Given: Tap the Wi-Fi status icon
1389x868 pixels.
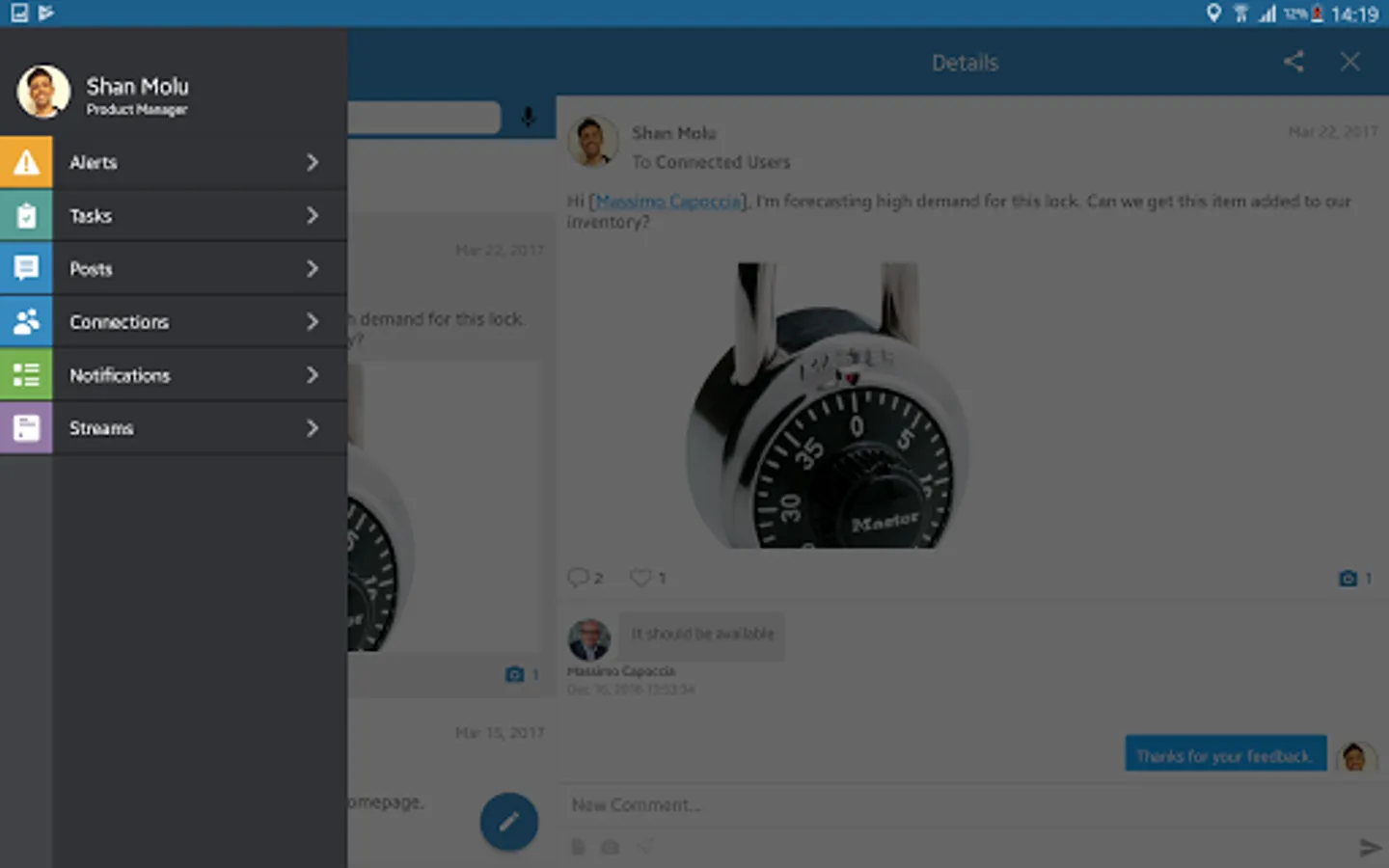Looking at the screenshot, I should tap(1240, 13).
